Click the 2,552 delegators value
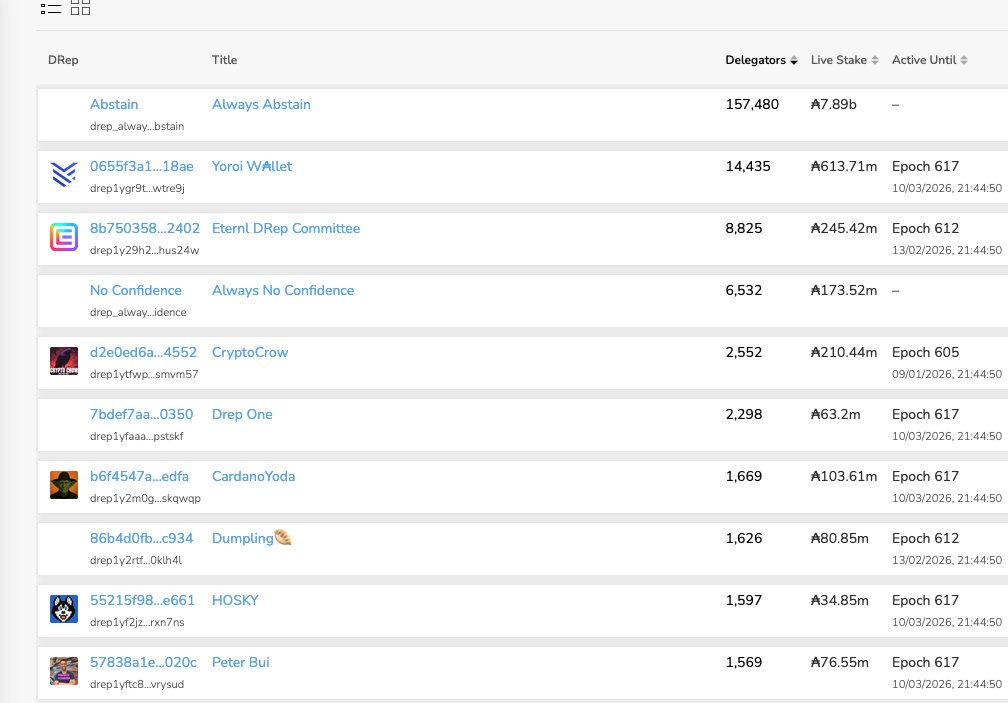This screenshot has height=703, width=1008. 744,352
